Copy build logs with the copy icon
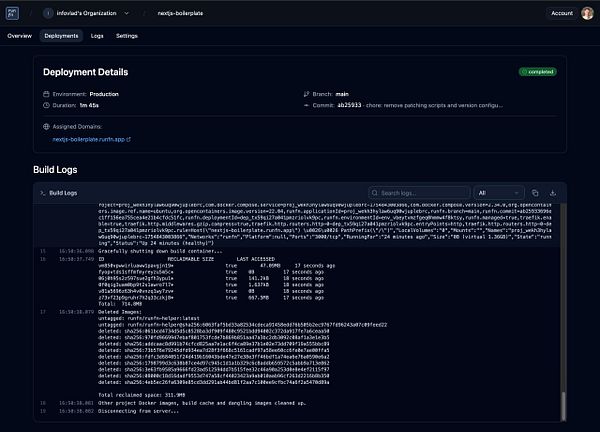 (535, 193)
